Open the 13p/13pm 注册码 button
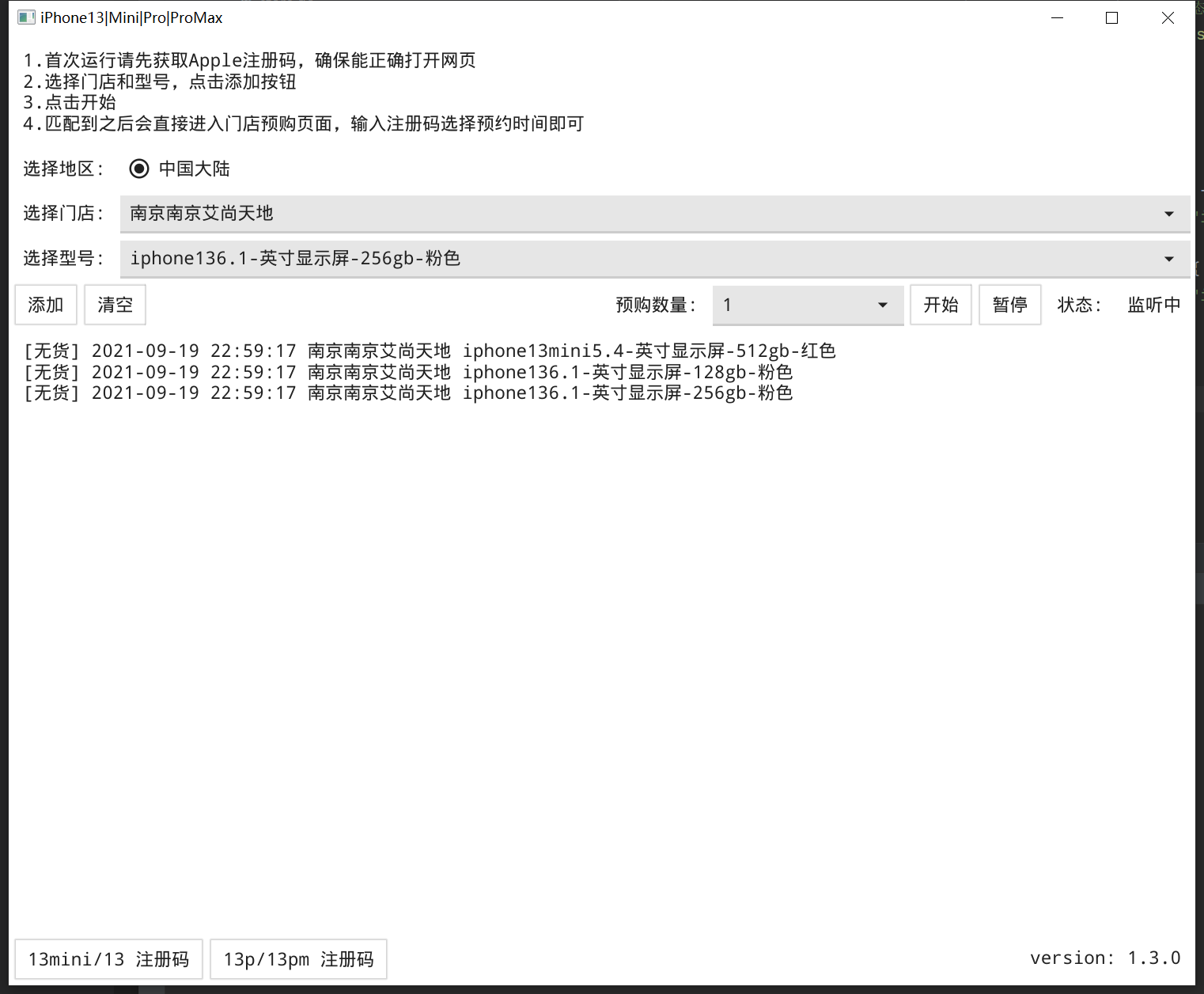 coord(298,959)
